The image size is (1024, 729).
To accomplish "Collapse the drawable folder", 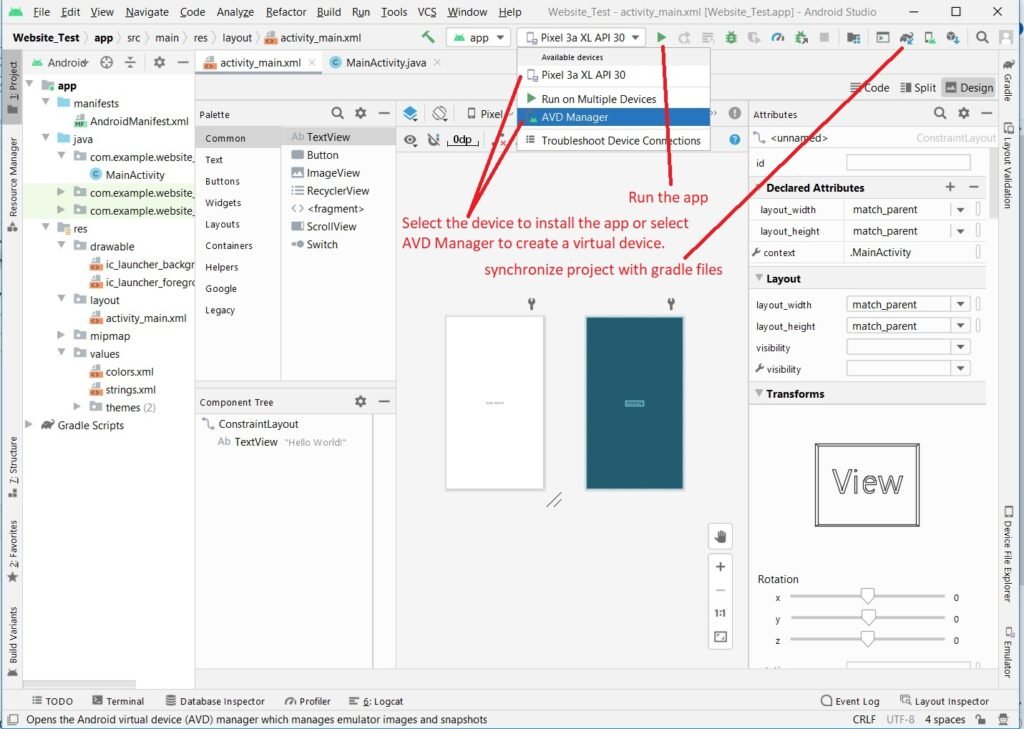I will click(61, 246).
